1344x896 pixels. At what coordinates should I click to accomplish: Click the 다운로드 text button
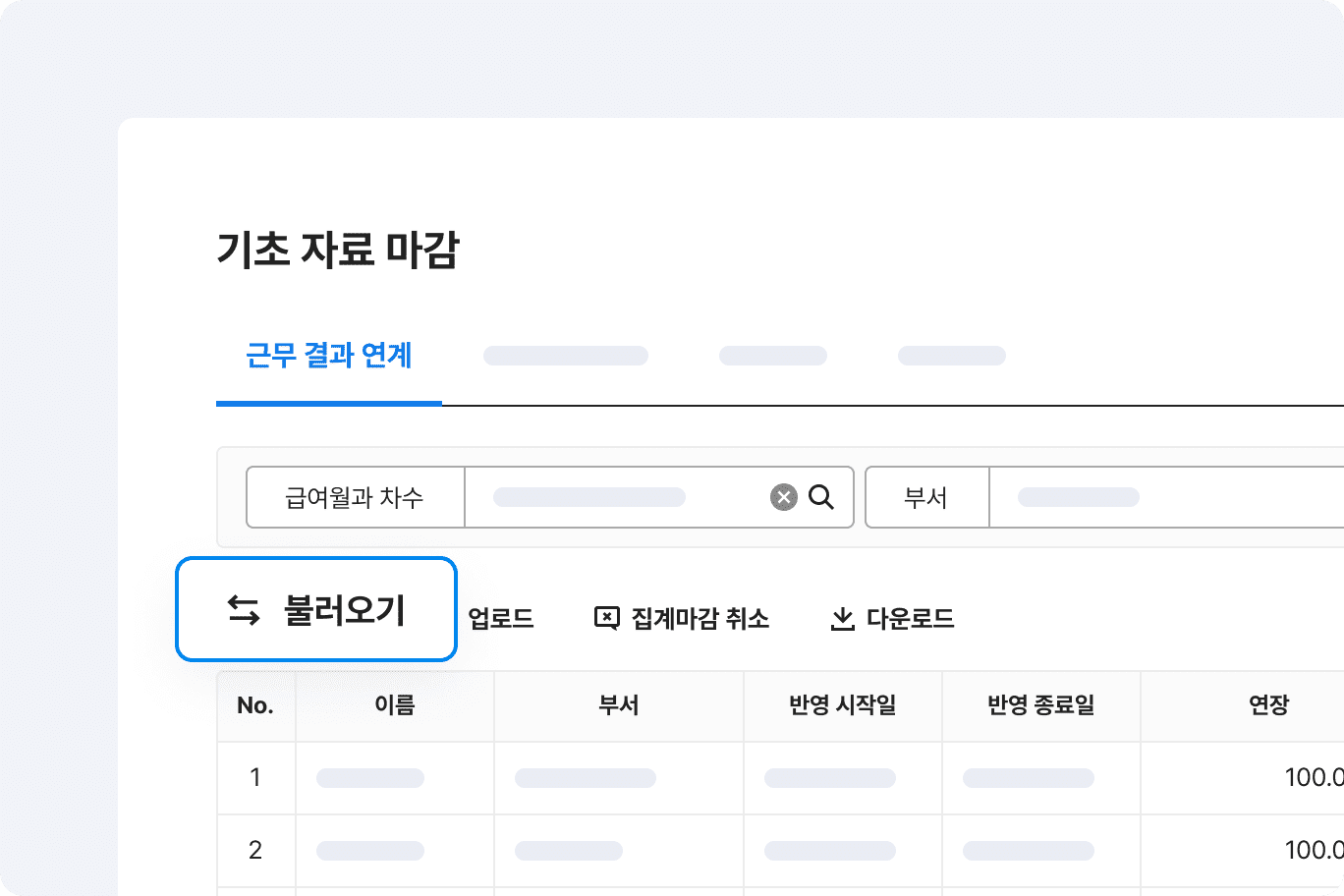[910, 619]
